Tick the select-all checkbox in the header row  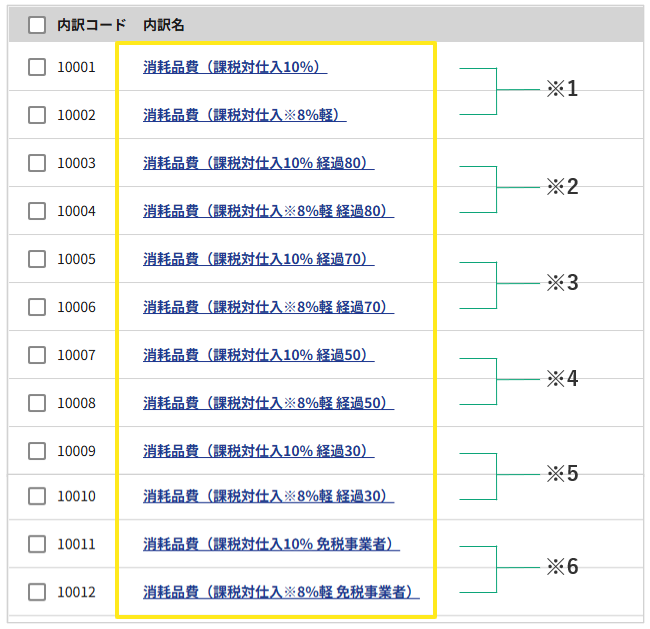[37, 25]
